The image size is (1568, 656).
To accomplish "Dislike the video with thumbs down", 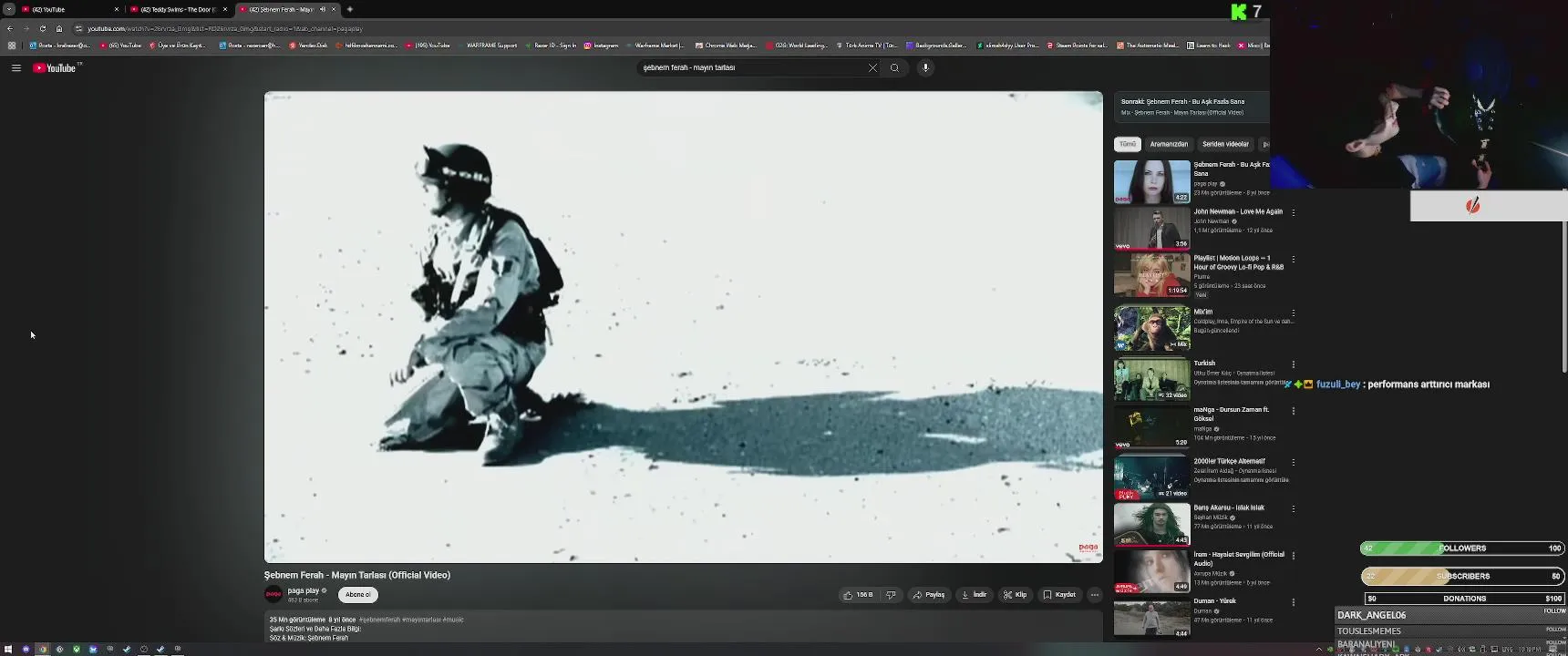I will [x=891, y=595].
